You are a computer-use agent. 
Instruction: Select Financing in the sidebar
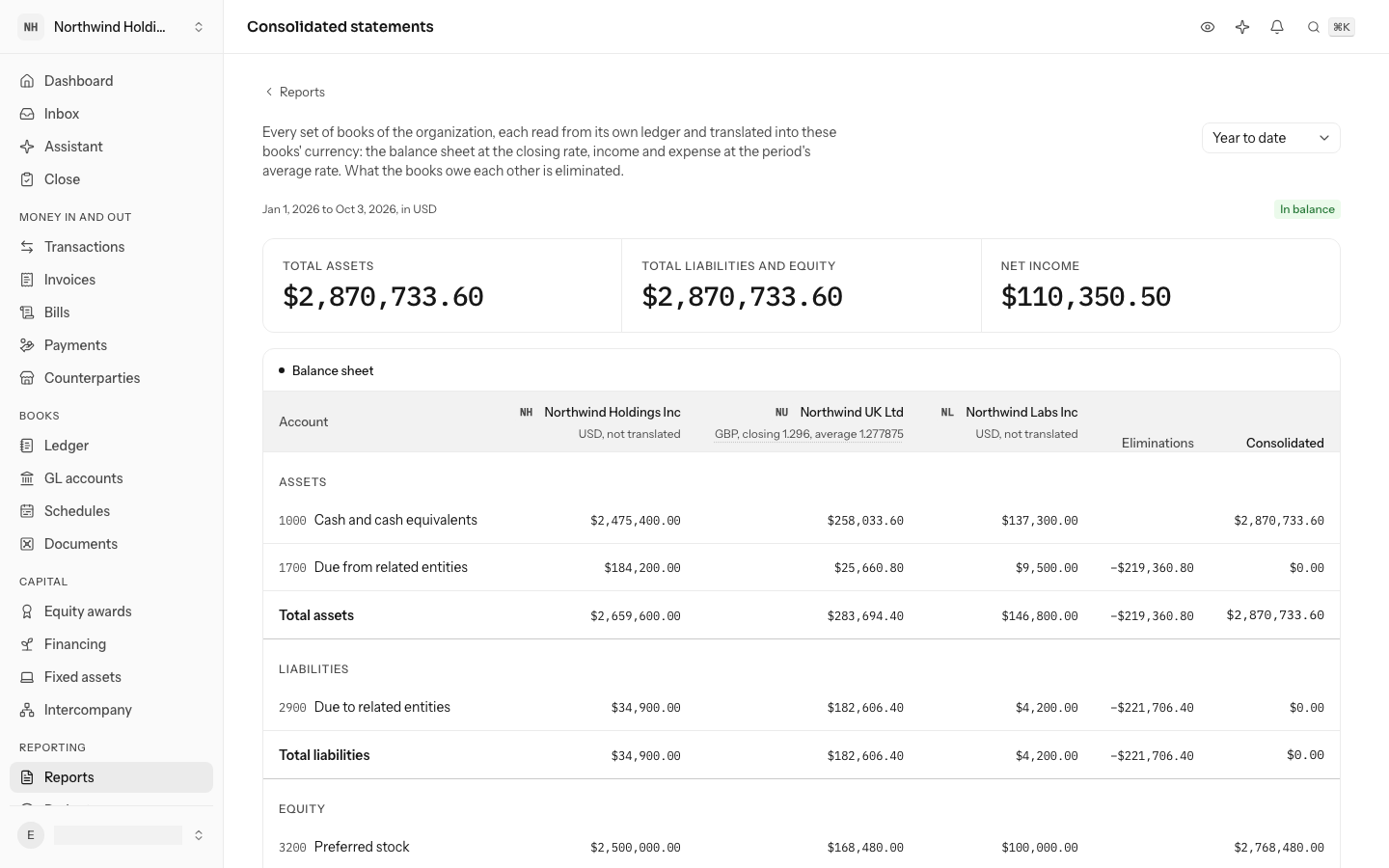[111, 644]
